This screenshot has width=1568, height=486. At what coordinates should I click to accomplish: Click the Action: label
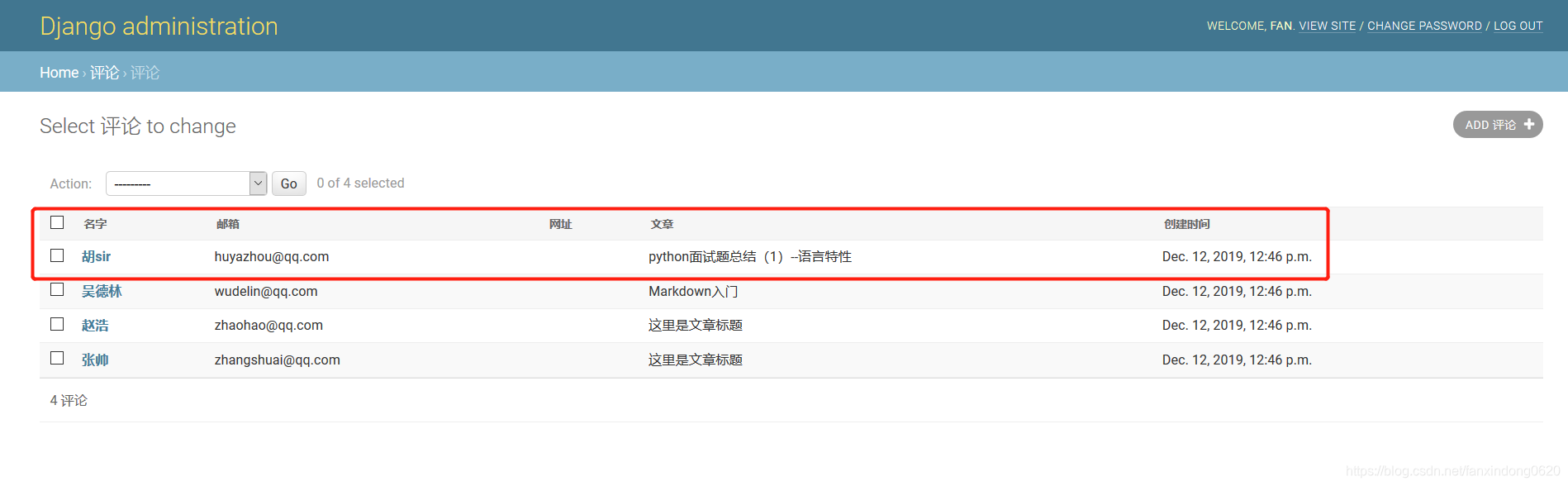tap(71, 183)
